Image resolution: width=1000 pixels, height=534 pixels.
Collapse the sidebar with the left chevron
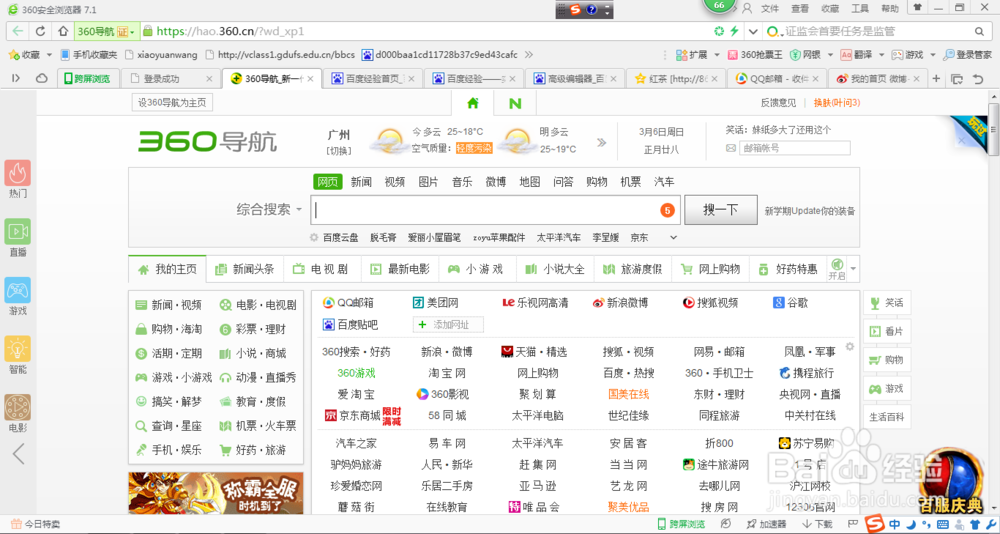[x=18, y=454]
